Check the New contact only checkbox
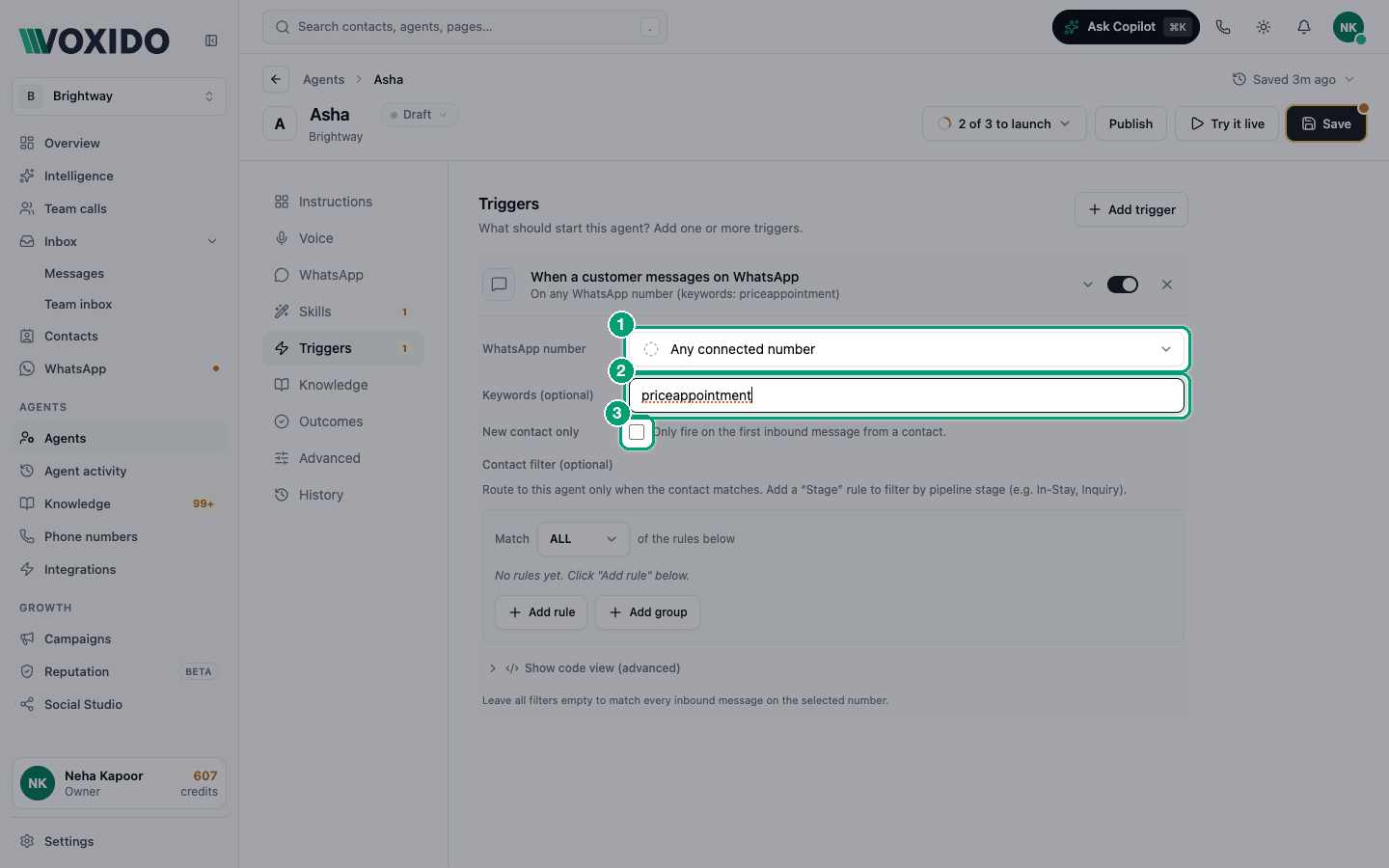This screenshot has width=1389, height=868. click(637, 432)
